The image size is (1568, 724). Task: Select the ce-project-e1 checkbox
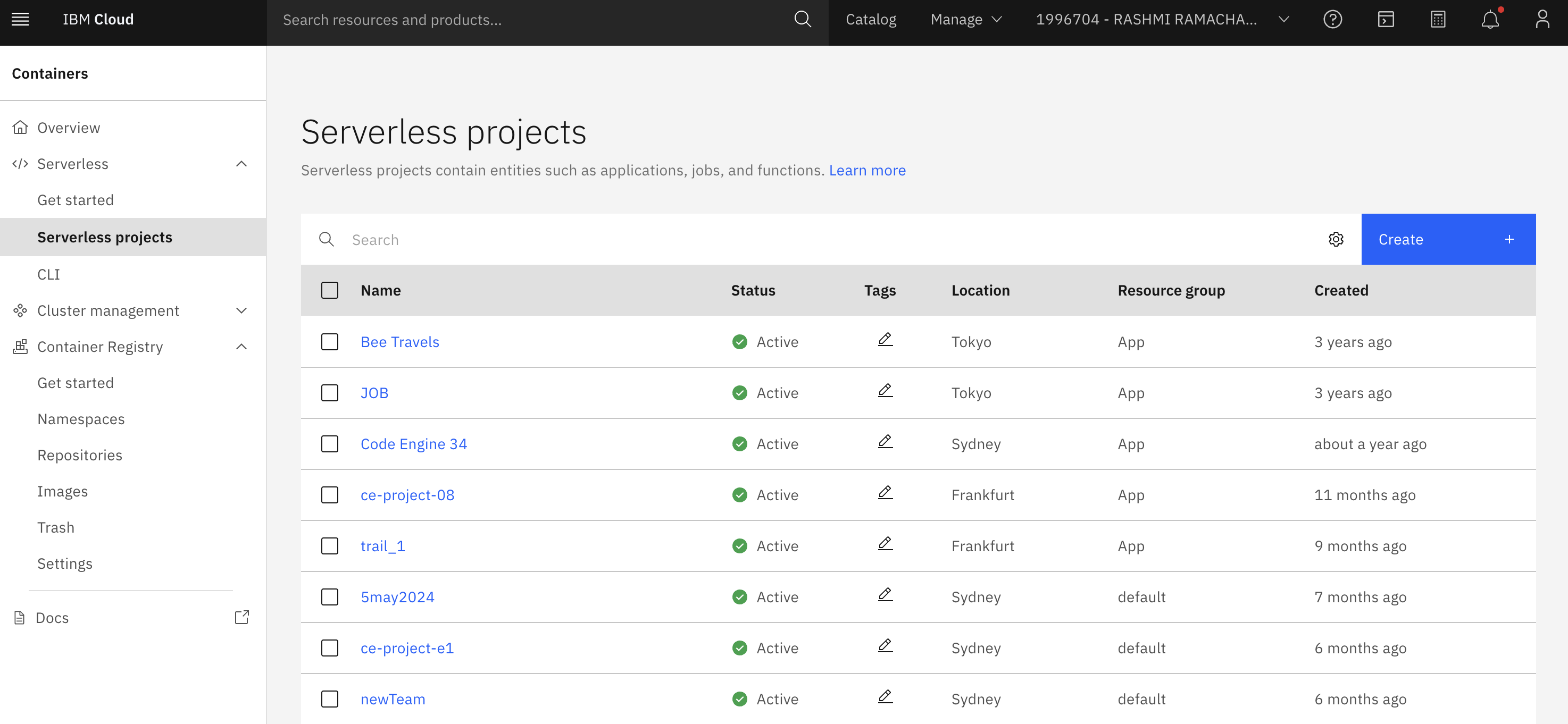click(329, 649)
